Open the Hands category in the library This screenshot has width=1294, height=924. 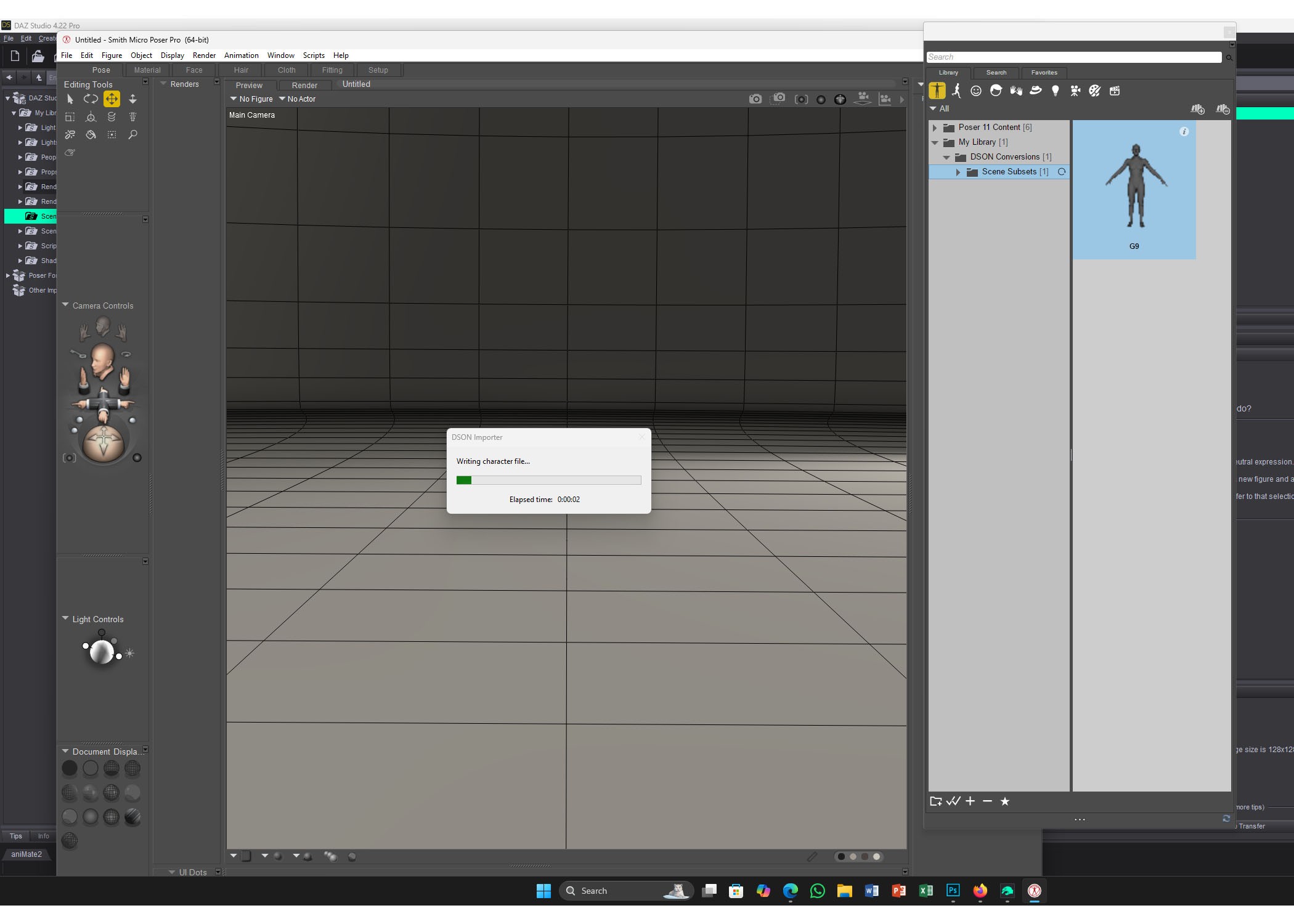(1015, 91)
